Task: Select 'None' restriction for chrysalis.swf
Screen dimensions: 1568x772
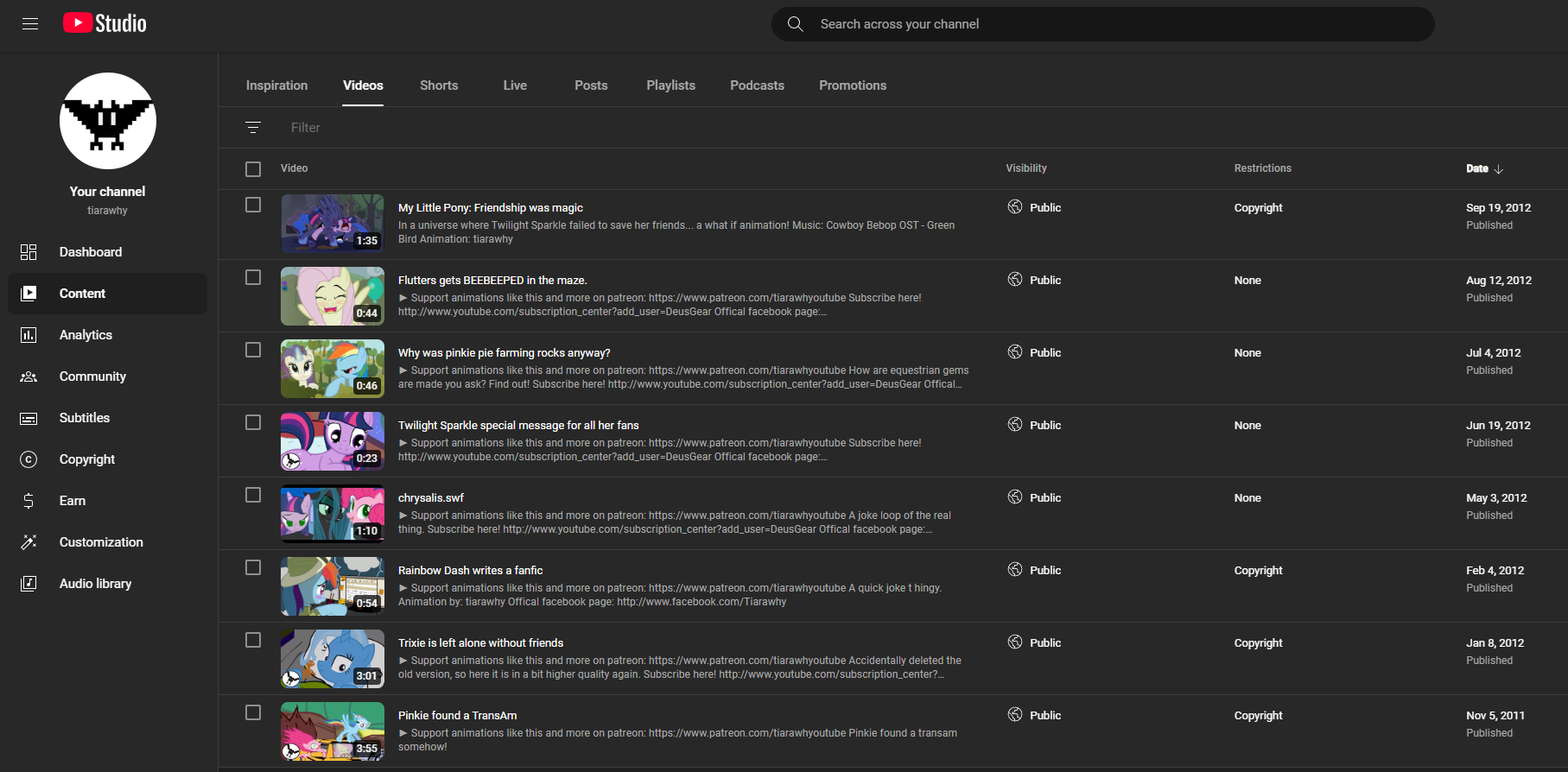Action: pyautogui.click(x=1247, y=497)
